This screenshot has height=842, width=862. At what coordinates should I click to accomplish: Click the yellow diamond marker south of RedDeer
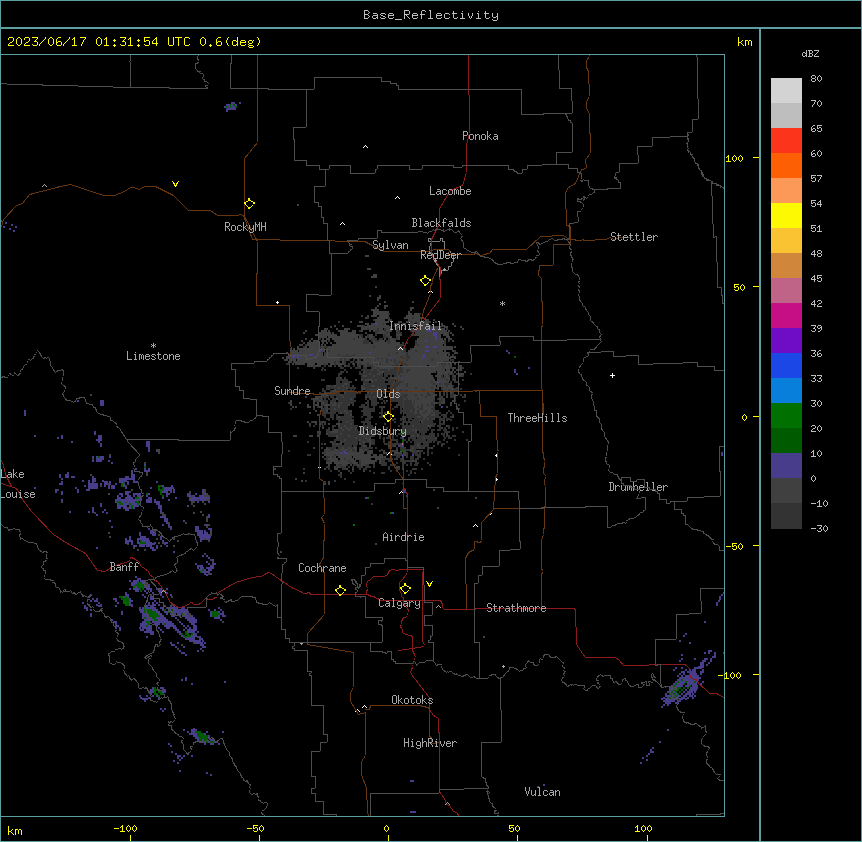coord(425,281)
